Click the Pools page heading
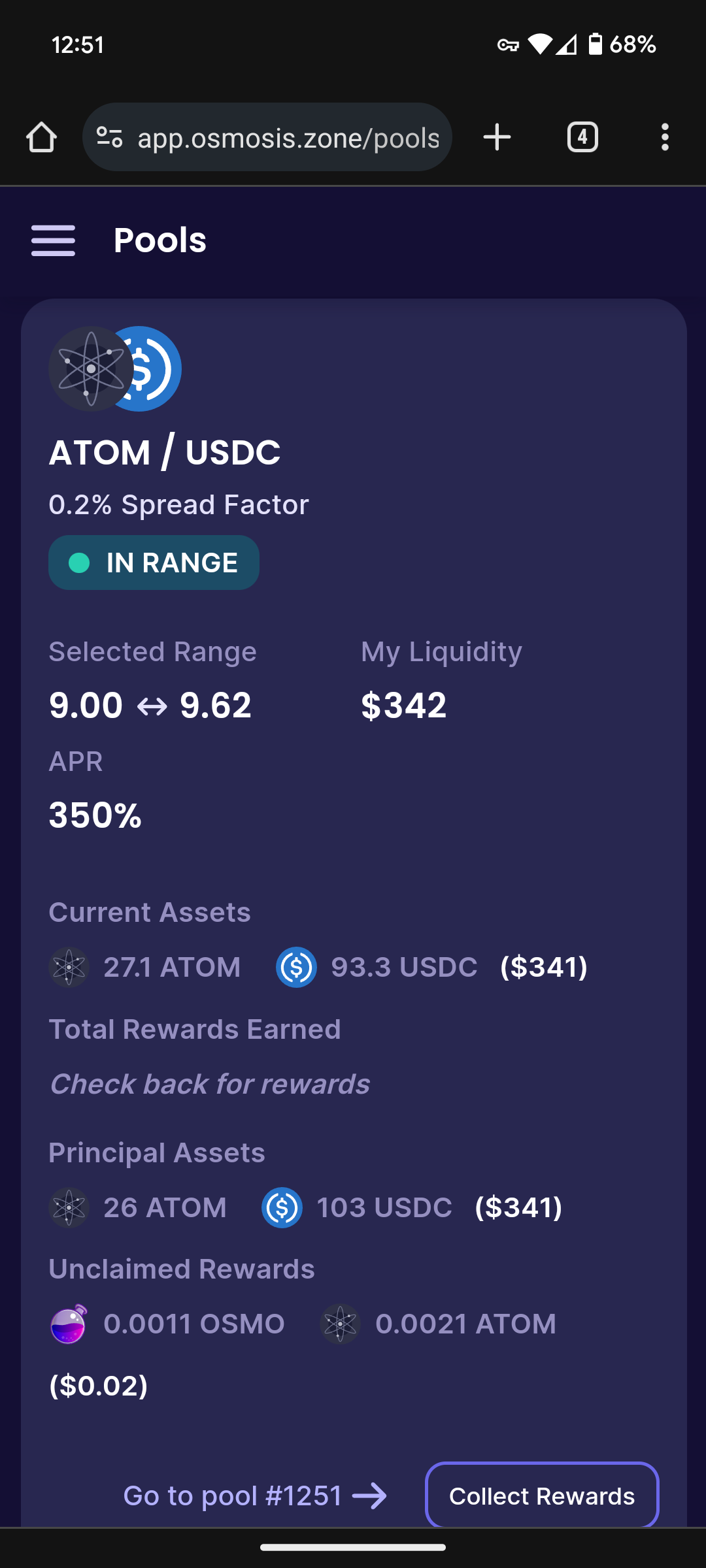Viewport: 706px width, 1568px height. tap(160, 240)
